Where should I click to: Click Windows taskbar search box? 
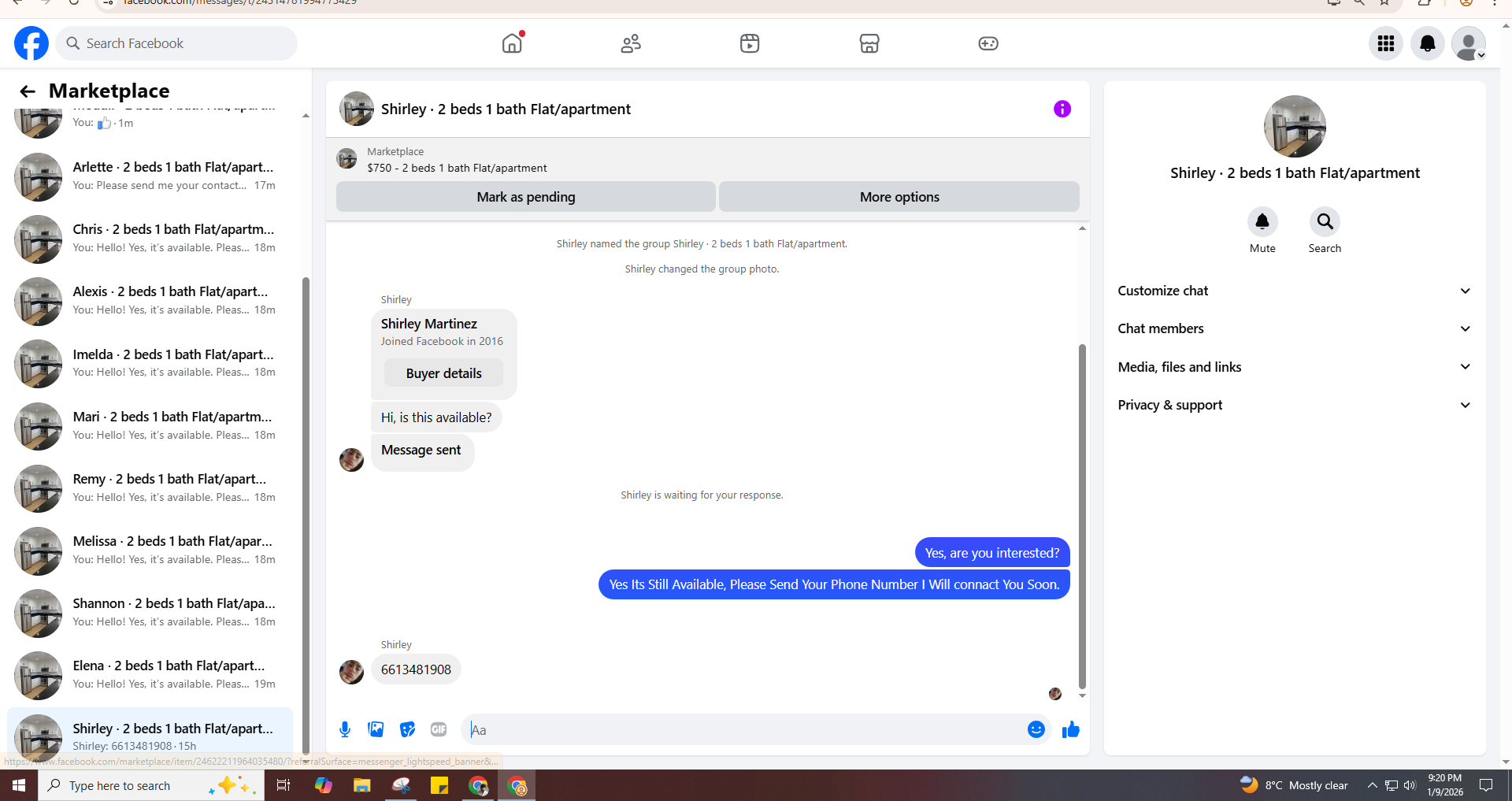click(151, 785)
